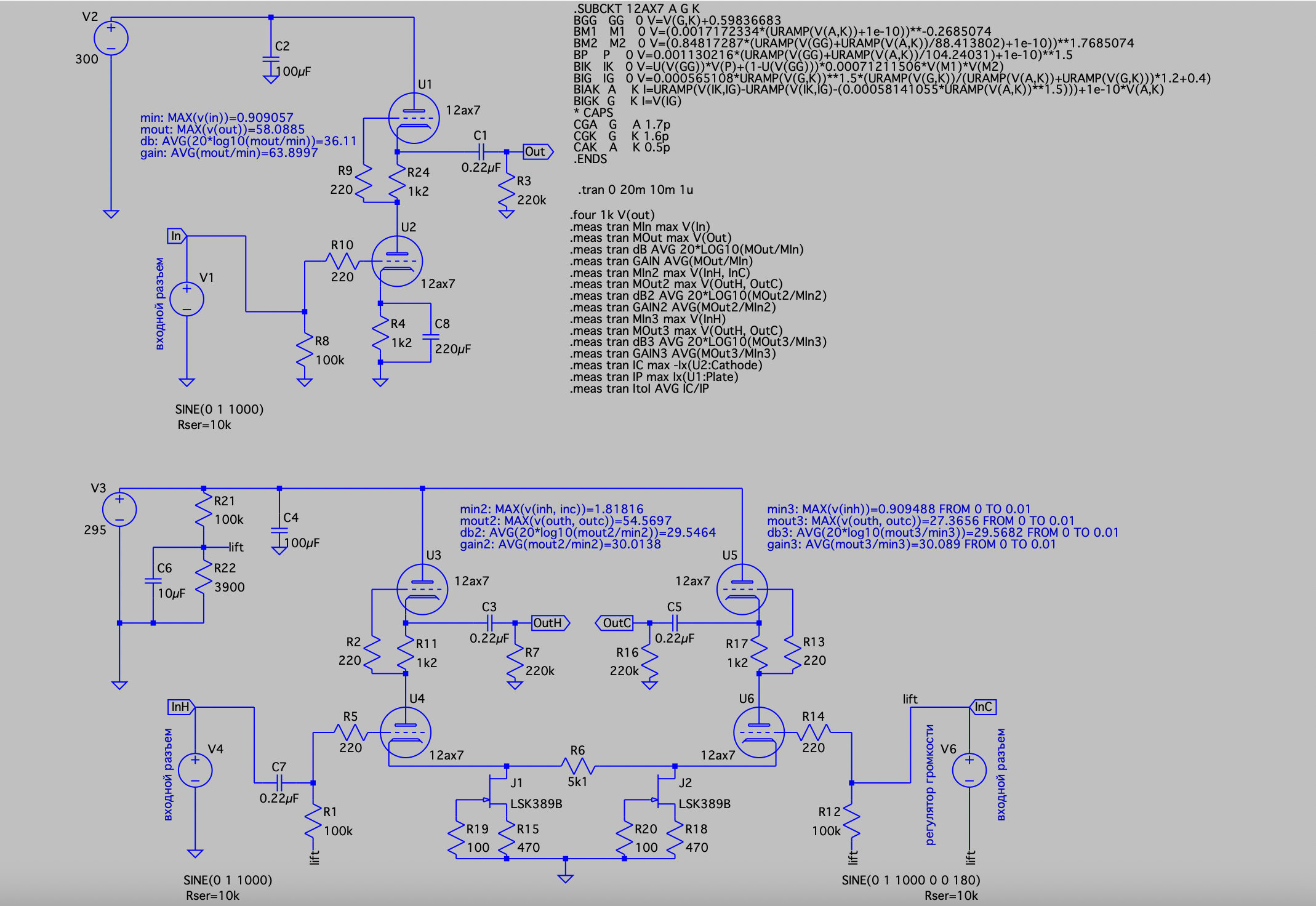Click the V1 sine source symbol

(187, 299)
